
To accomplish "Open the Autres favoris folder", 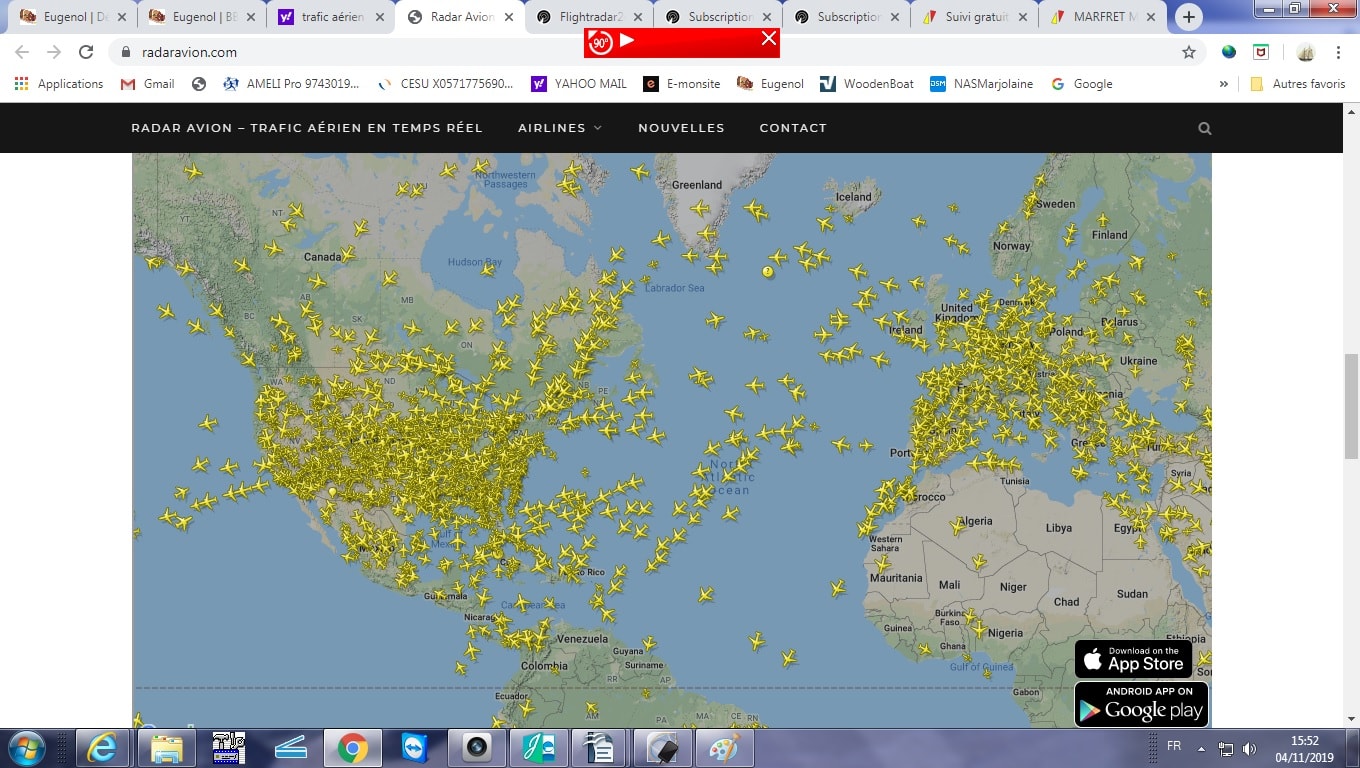I will [1298, 84].
